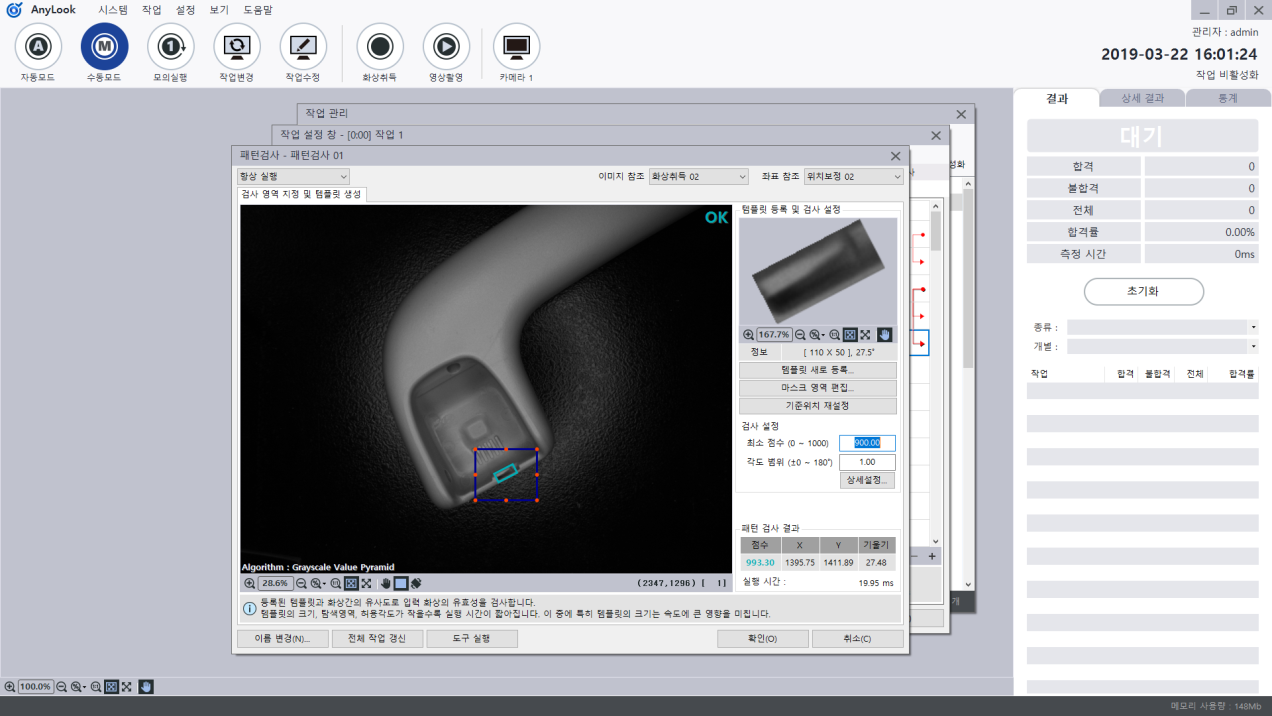Open the 작업 menu
Image resolution: width=1272 pixels, height=716 pixels.
click(x=151, y=9)
